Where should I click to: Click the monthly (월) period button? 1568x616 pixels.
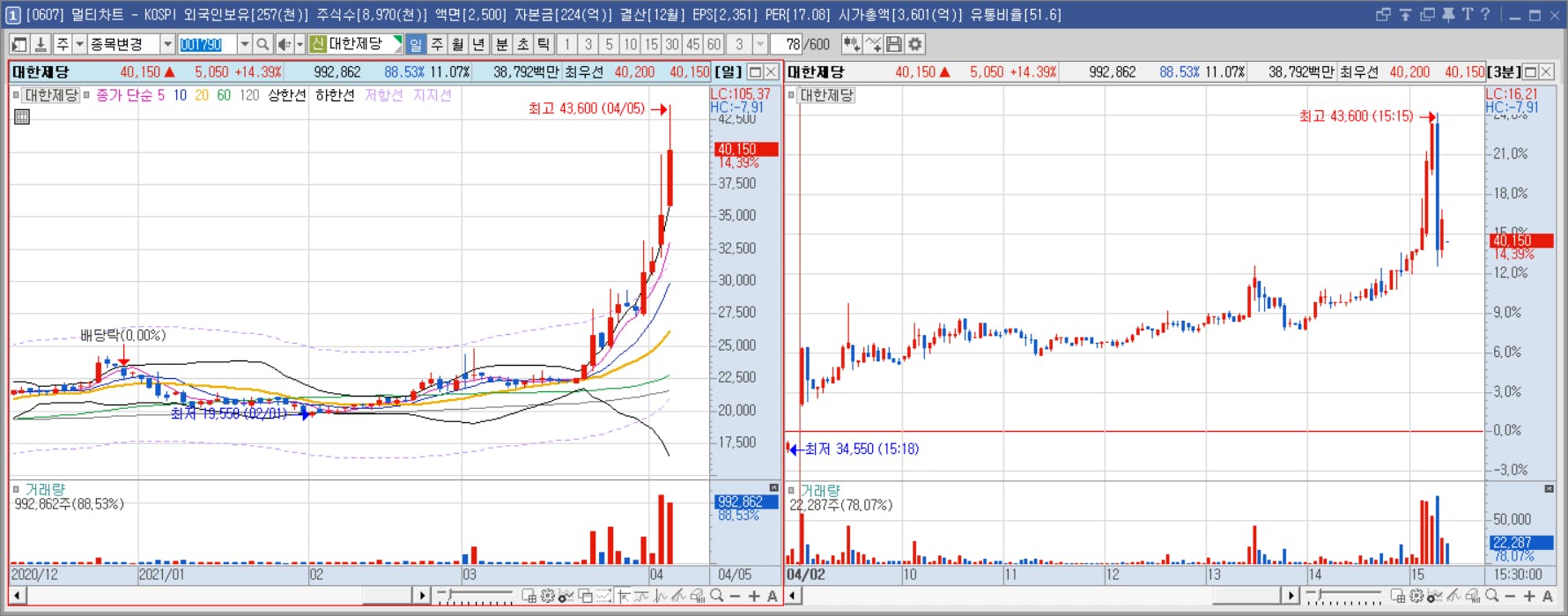pyautogui.click(x=458, y=44)
